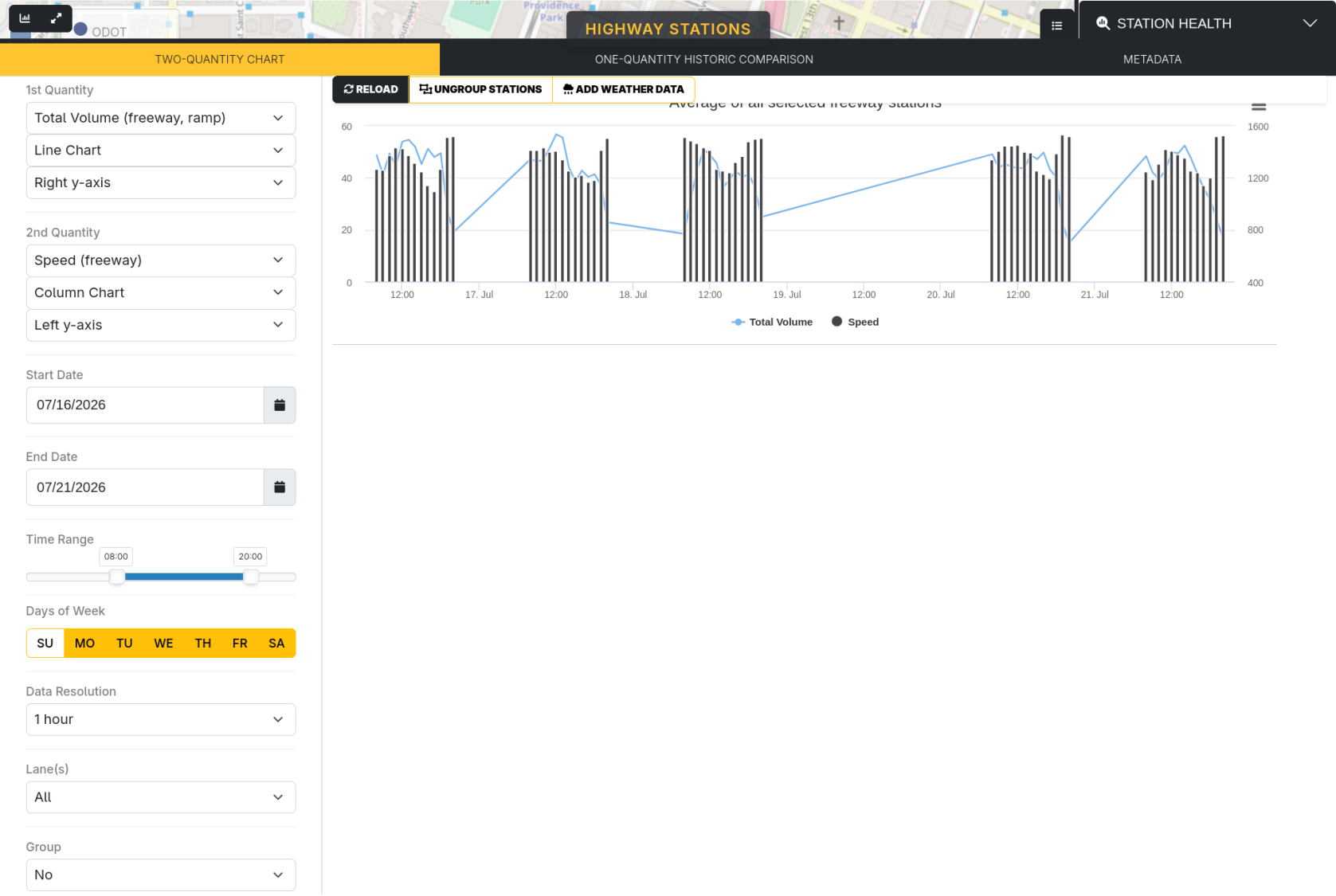Click the Highway Stations header tab
This screenshot has height=896, width=1336.
click(x=668, y=29)
